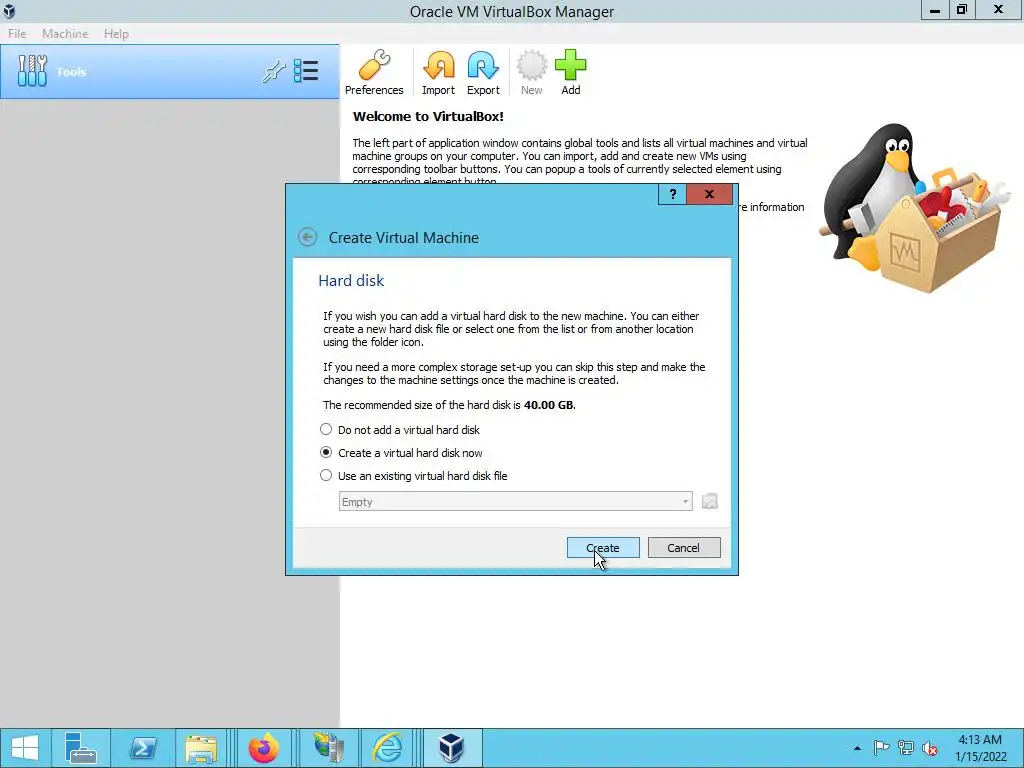Image resolution: width=1024 pixels, height=768 pixels.
Task: Launch PowerShell from taskbar
Action: pyautogui.click(x=142, y=748)
